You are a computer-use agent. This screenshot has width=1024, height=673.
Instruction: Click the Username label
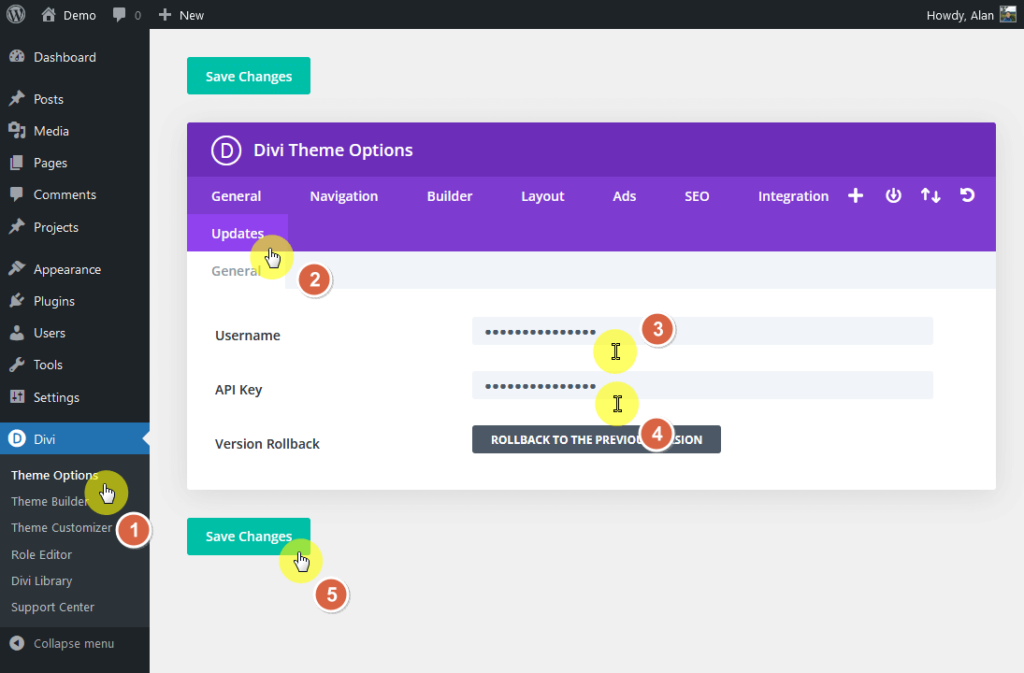tap(248, 336)
